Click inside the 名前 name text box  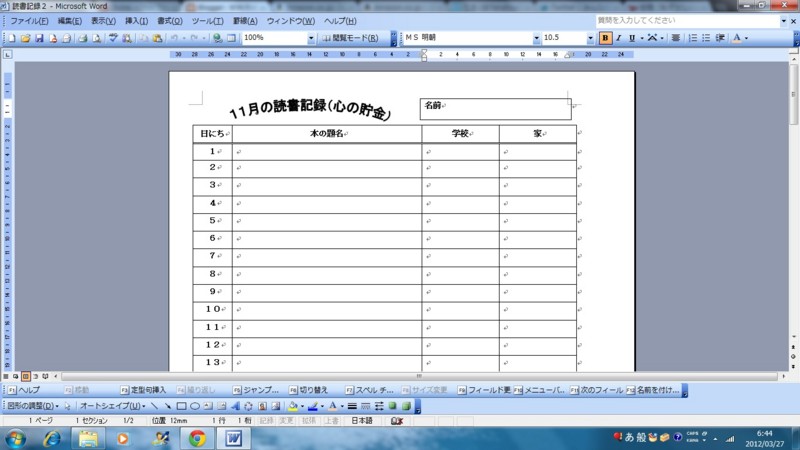pos(495,109)
